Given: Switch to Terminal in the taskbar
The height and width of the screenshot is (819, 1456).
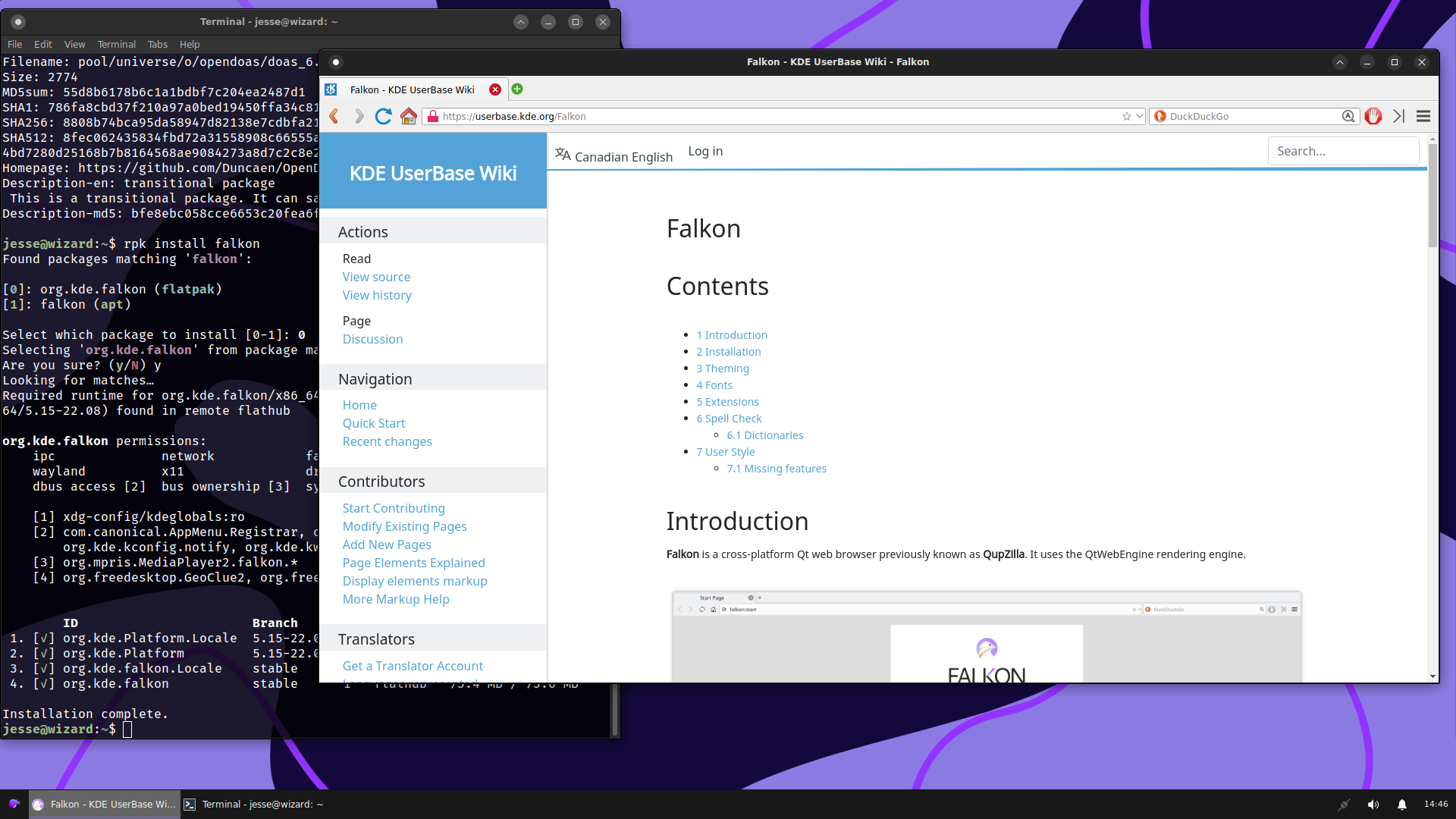Looking at the screenshot, I should point(255,805).
